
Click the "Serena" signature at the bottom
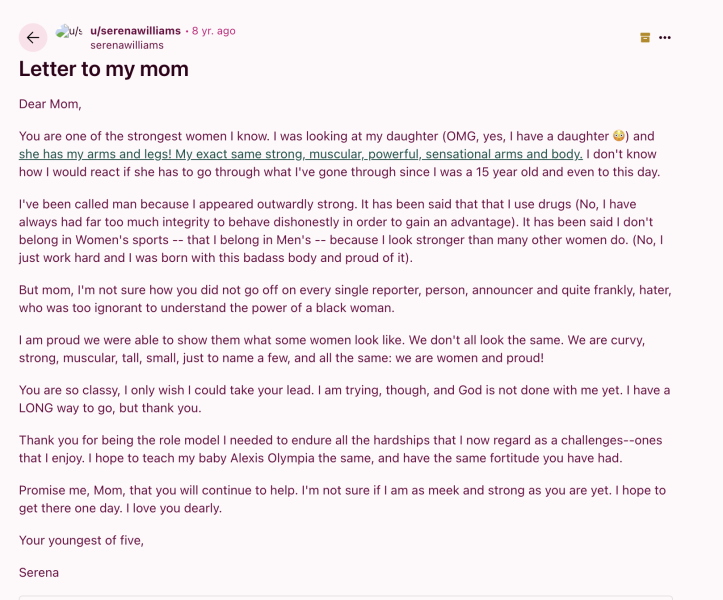point(39,573)
